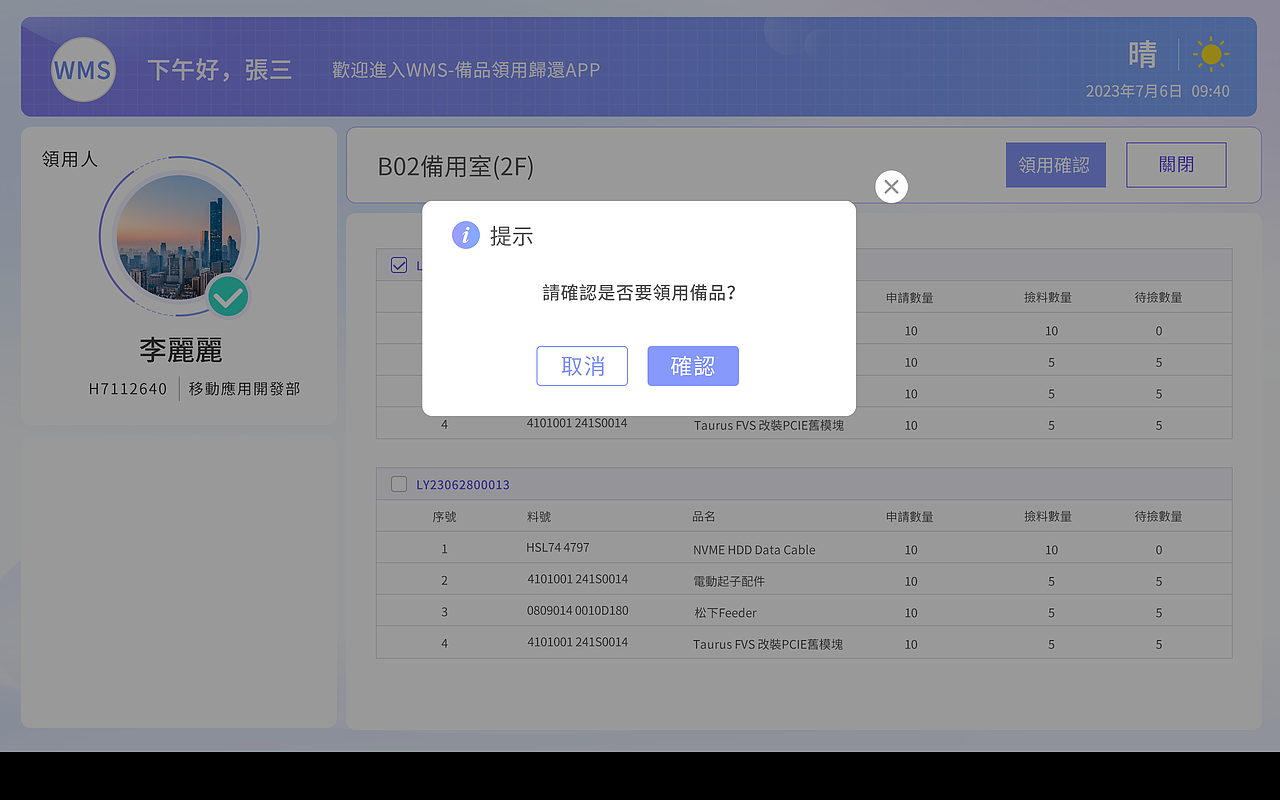Open order LY23062800013 details link

(462, 484)
